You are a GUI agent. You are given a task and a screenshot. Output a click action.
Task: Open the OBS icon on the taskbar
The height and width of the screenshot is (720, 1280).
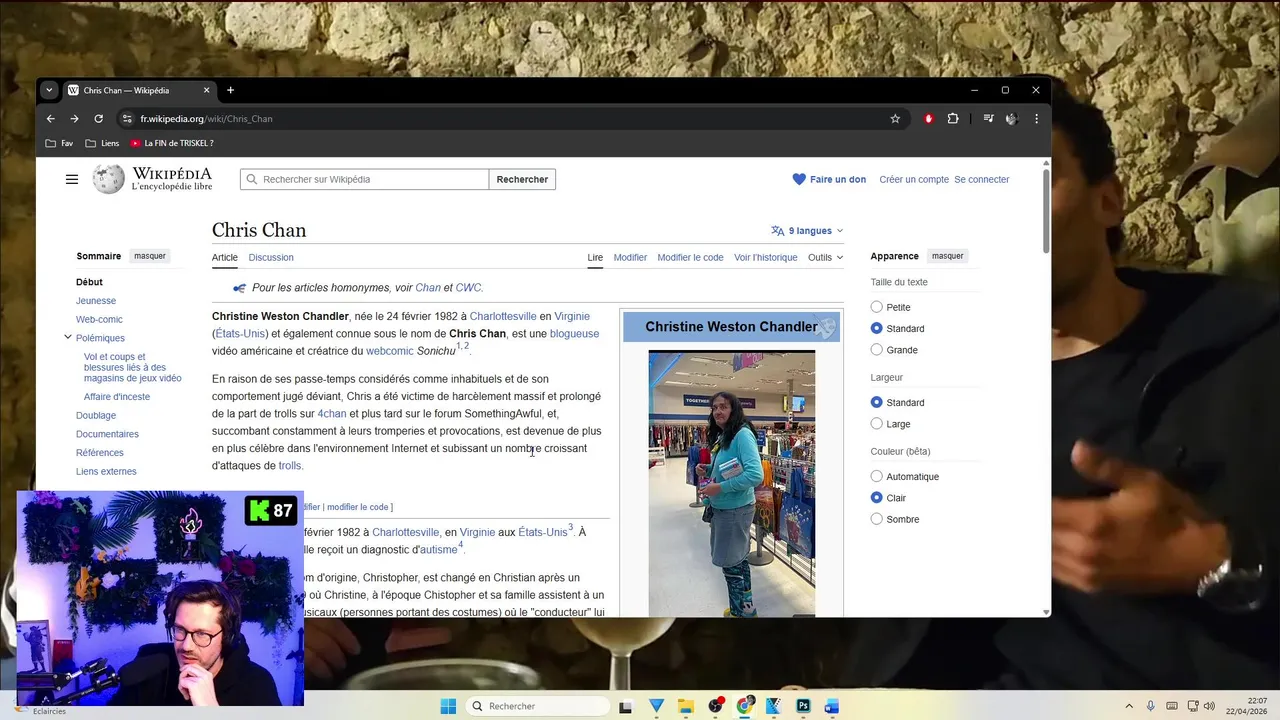click(x=715, y=706)
